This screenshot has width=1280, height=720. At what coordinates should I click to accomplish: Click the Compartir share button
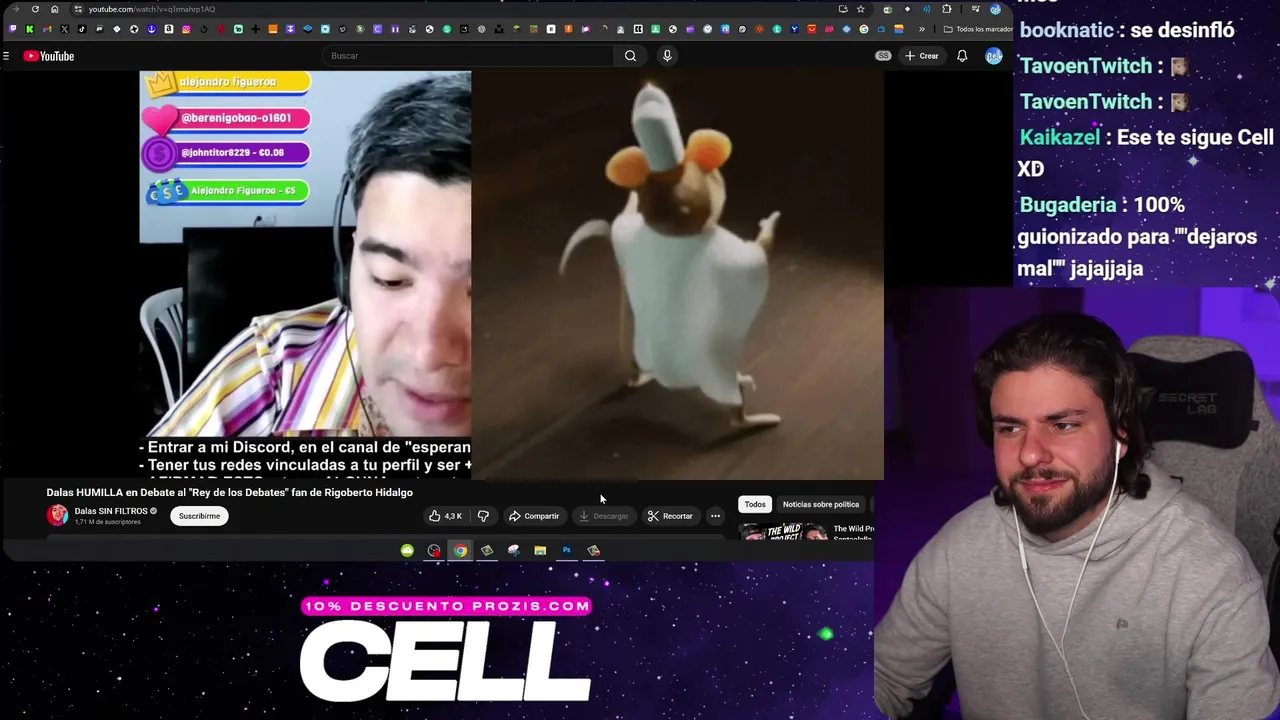click(x=534, y=516)
